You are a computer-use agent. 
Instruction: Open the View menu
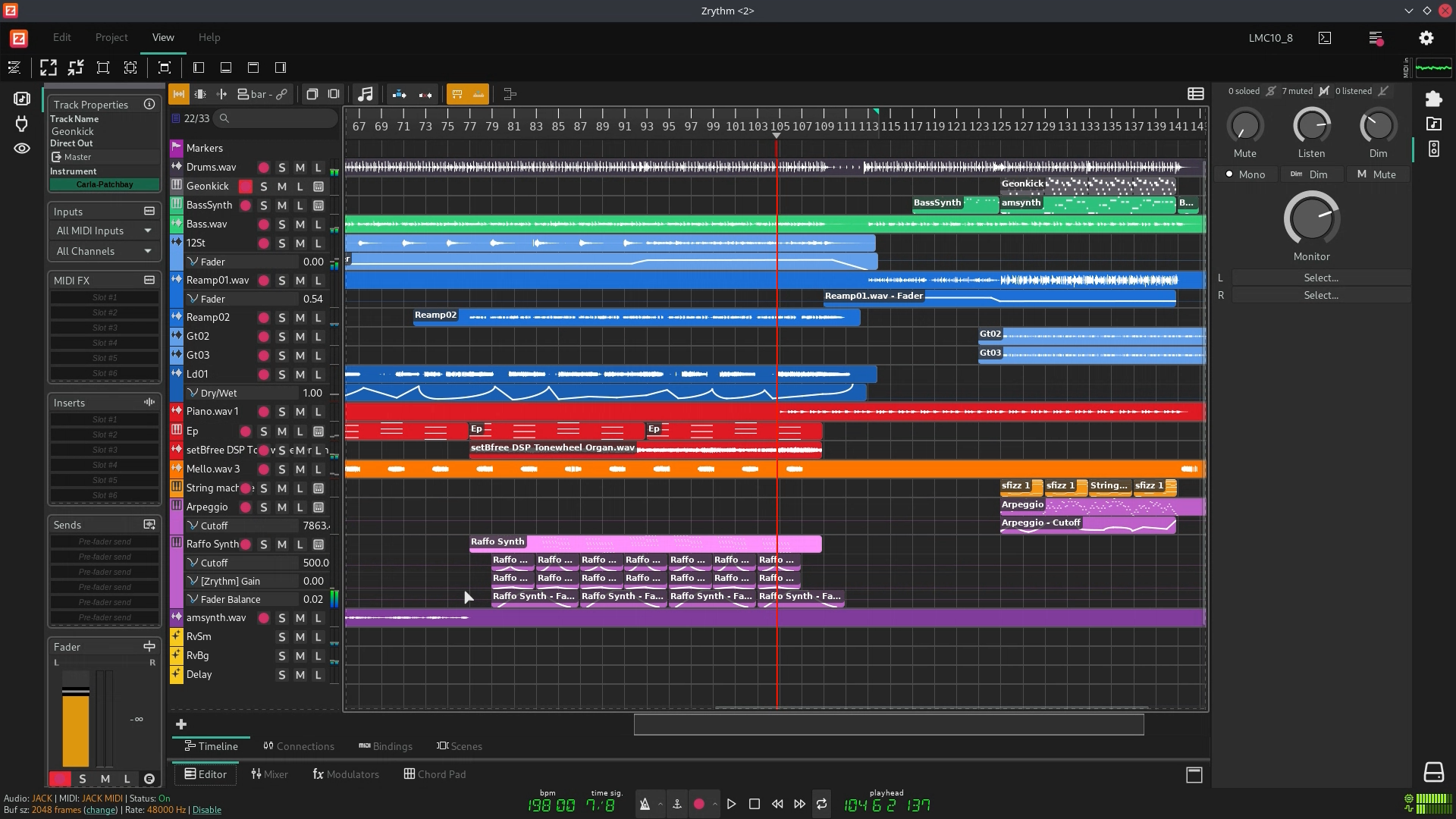pyautogui.click(x=162, y=37)
